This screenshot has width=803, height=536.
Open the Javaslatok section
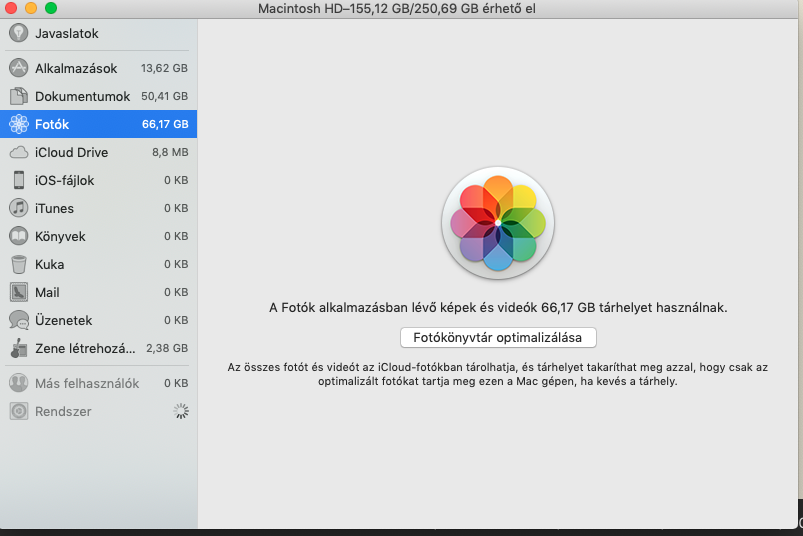click(x=98, y=33)
